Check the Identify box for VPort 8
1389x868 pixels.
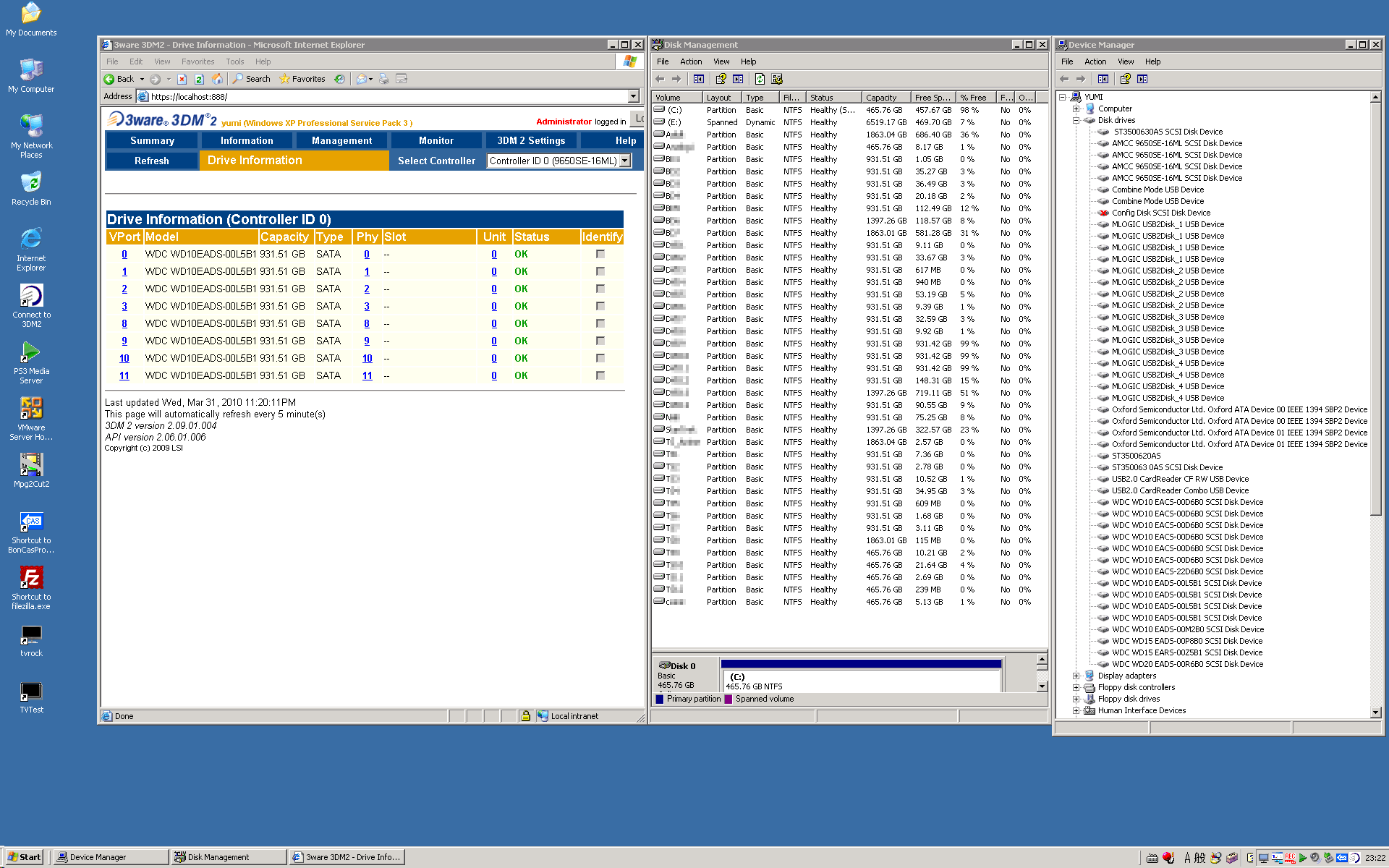tap(600, 323)
